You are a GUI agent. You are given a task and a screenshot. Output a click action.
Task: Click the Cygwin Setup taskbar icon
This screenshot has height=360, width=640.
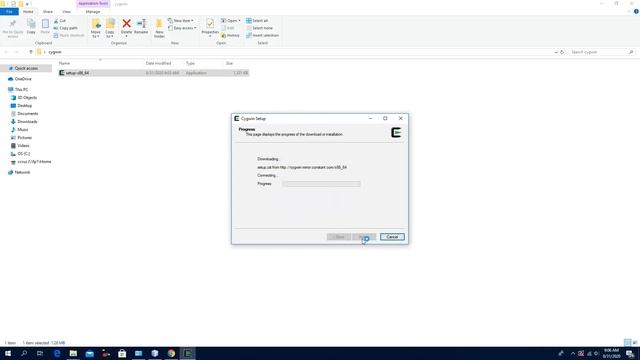tap(187, 353)
